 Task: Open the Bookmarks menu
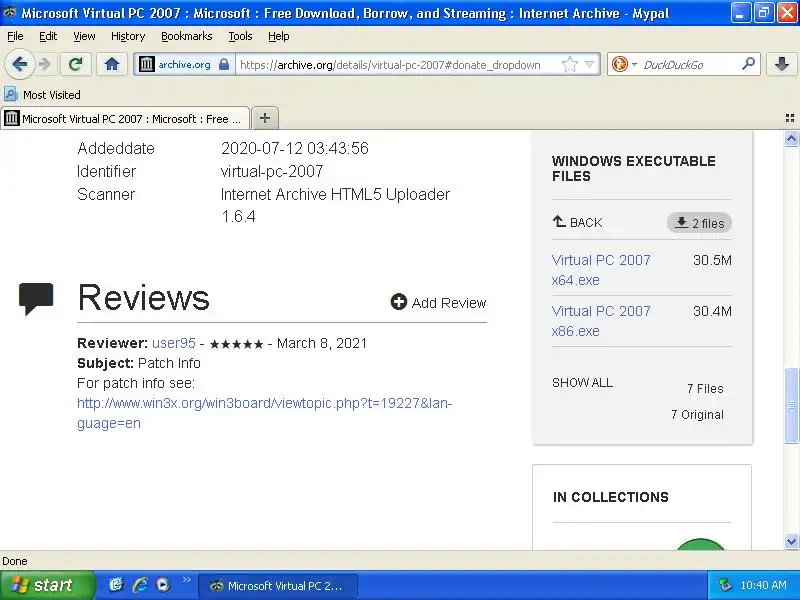pyautogui.click(x=186, y=36)
